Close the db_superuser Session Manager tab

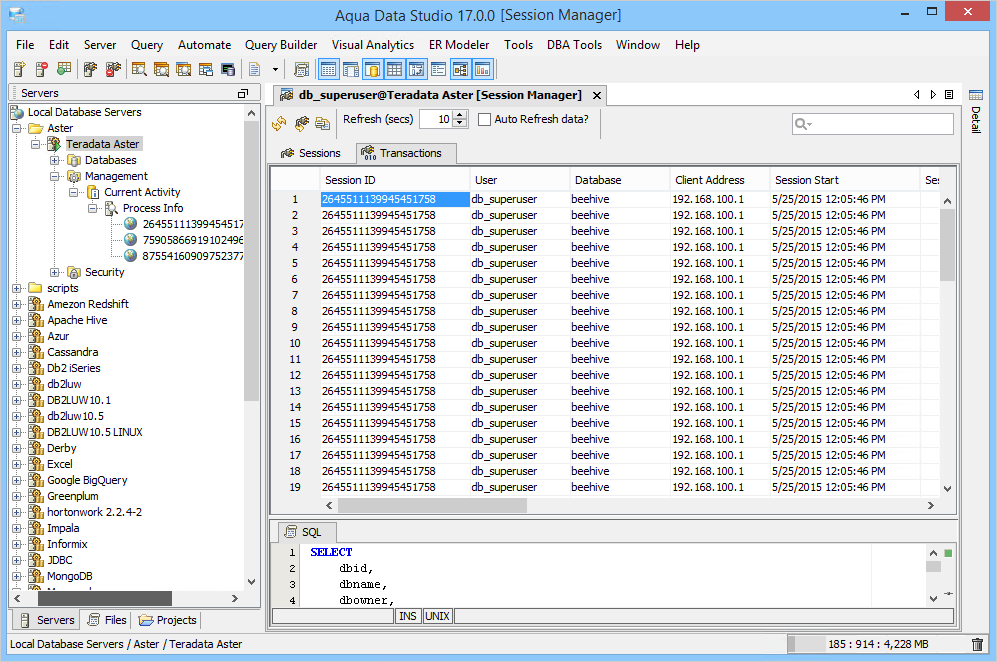(596, 95)
